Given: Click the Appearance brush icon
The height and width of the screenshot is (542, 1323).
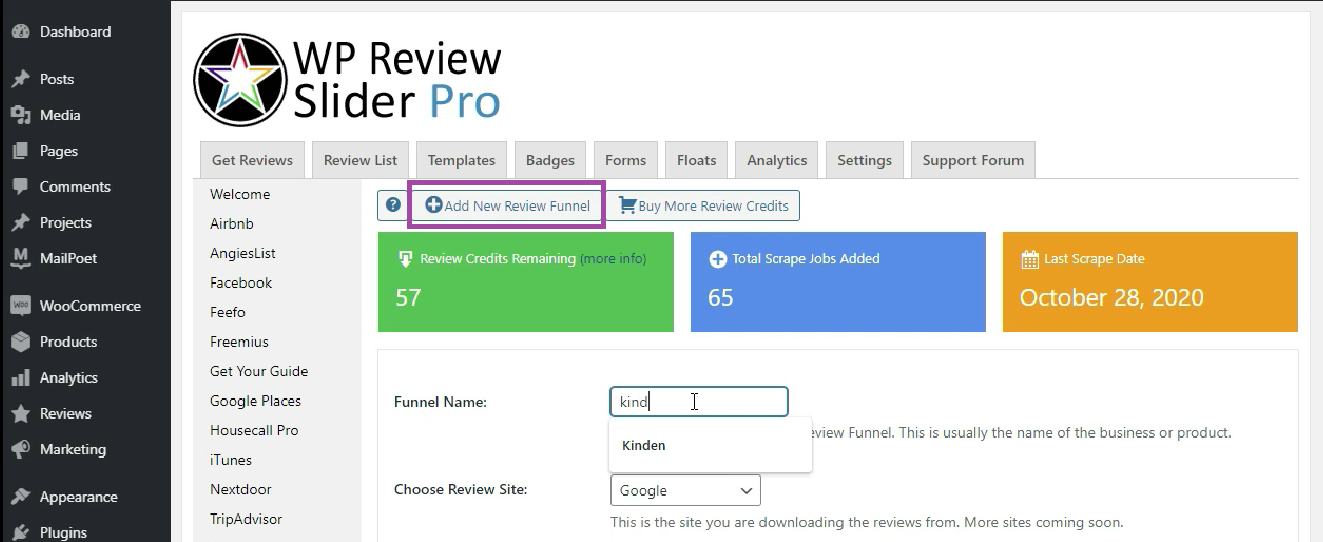Looking at the screenshot, I should pos(20,497).
